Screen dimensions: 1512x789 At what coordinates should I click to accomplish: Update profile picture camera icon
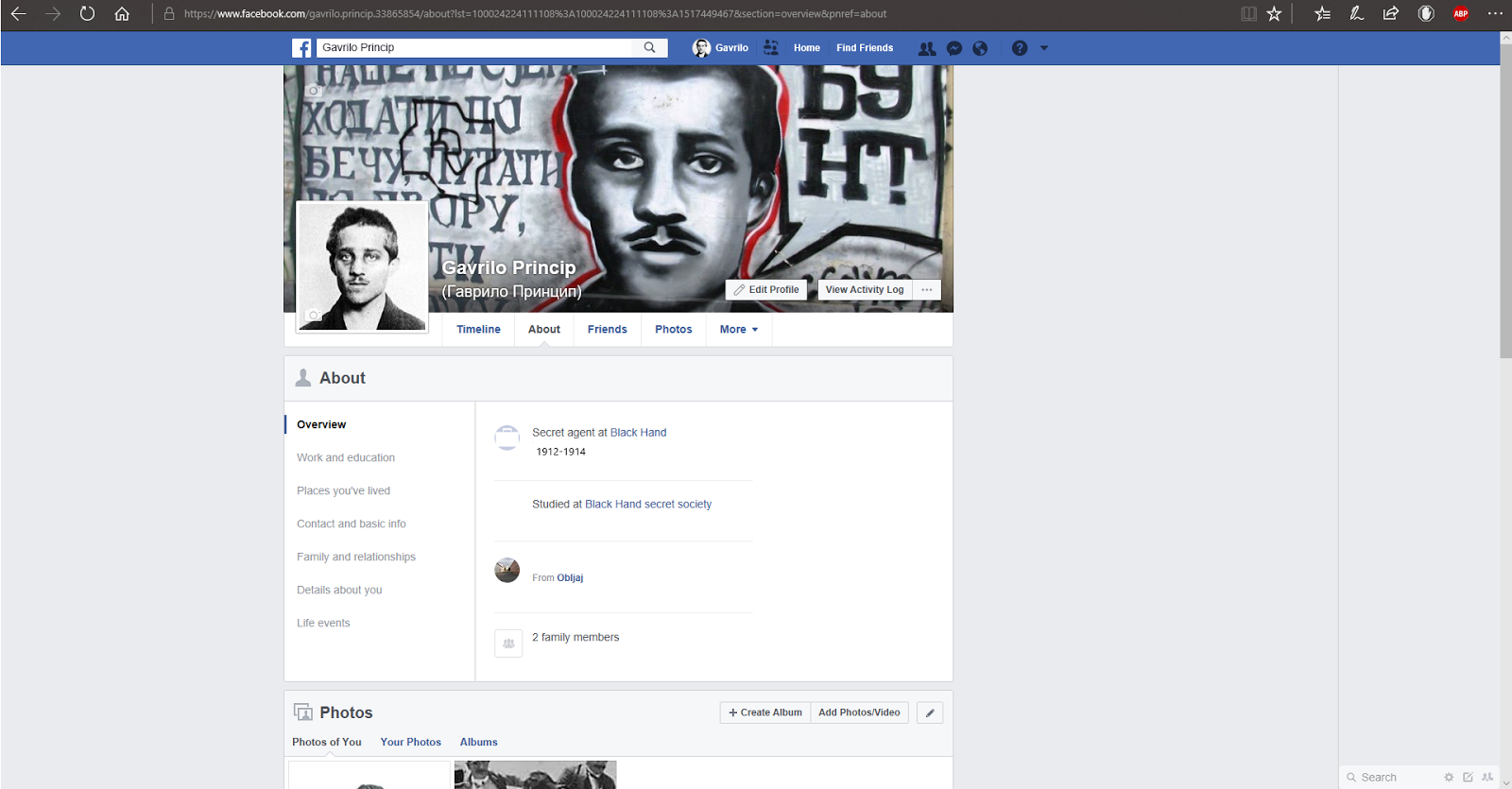pyautogui.click(x=314, y=316)
